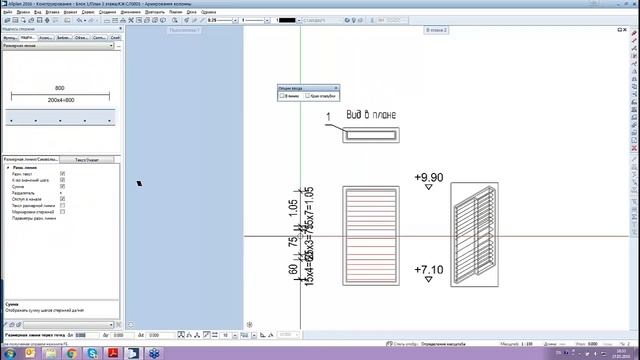
Task: Open the 'Размерная линия' dropdown in the left panel
Action: pyautogui.click(x=58, y=46)
